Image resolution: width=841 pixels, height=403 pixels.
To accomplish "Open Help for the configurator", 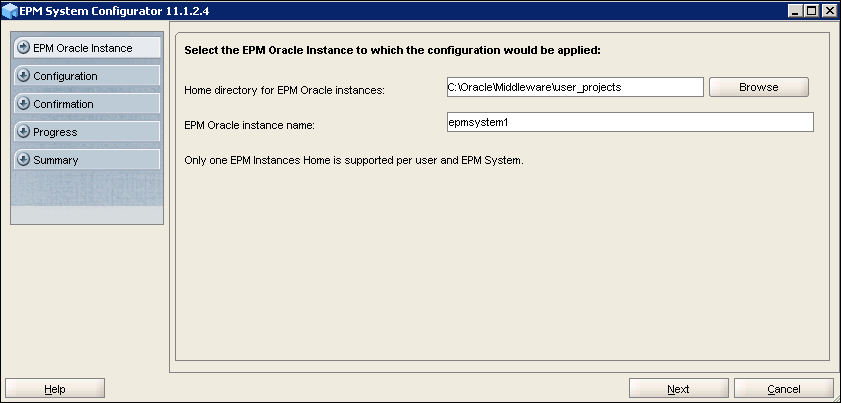I will coord(55,389).
